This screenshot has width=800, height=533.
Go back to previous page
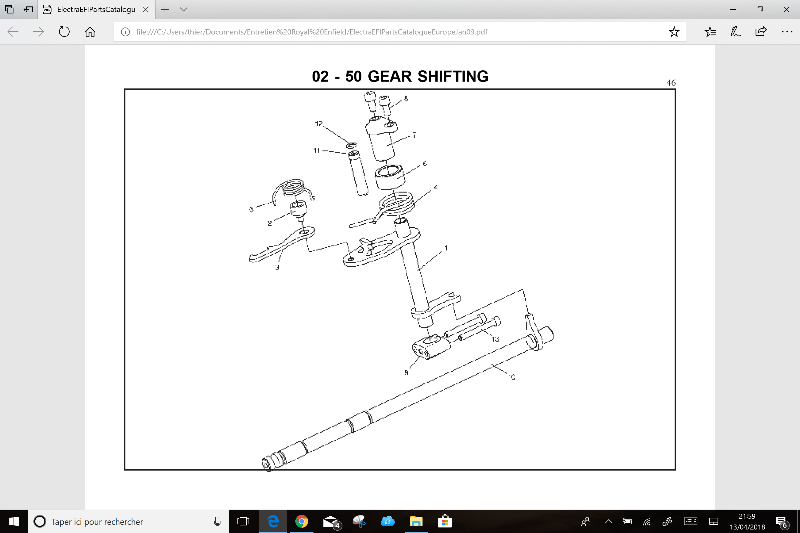13,32
